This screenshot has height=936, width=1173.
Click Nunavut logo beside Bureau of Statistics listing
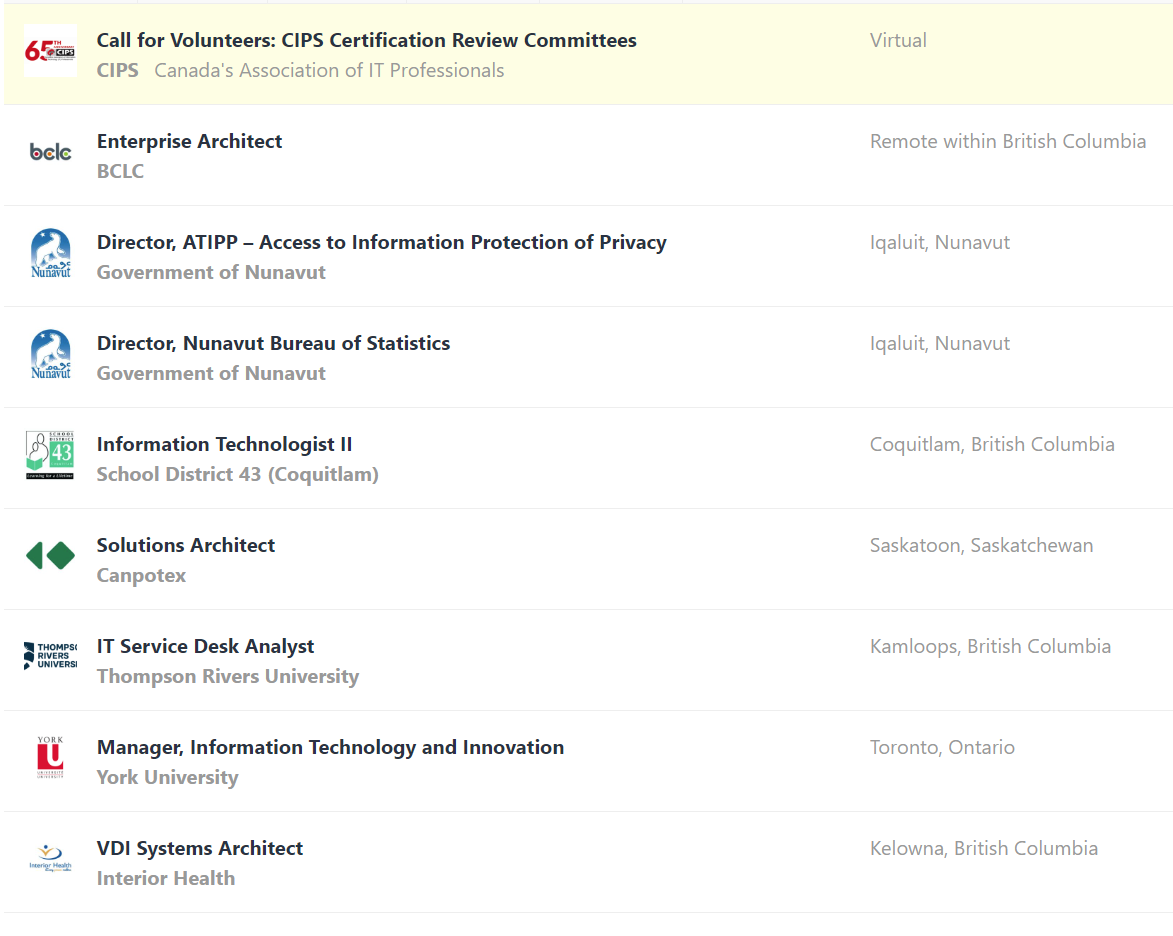[50, 355]
